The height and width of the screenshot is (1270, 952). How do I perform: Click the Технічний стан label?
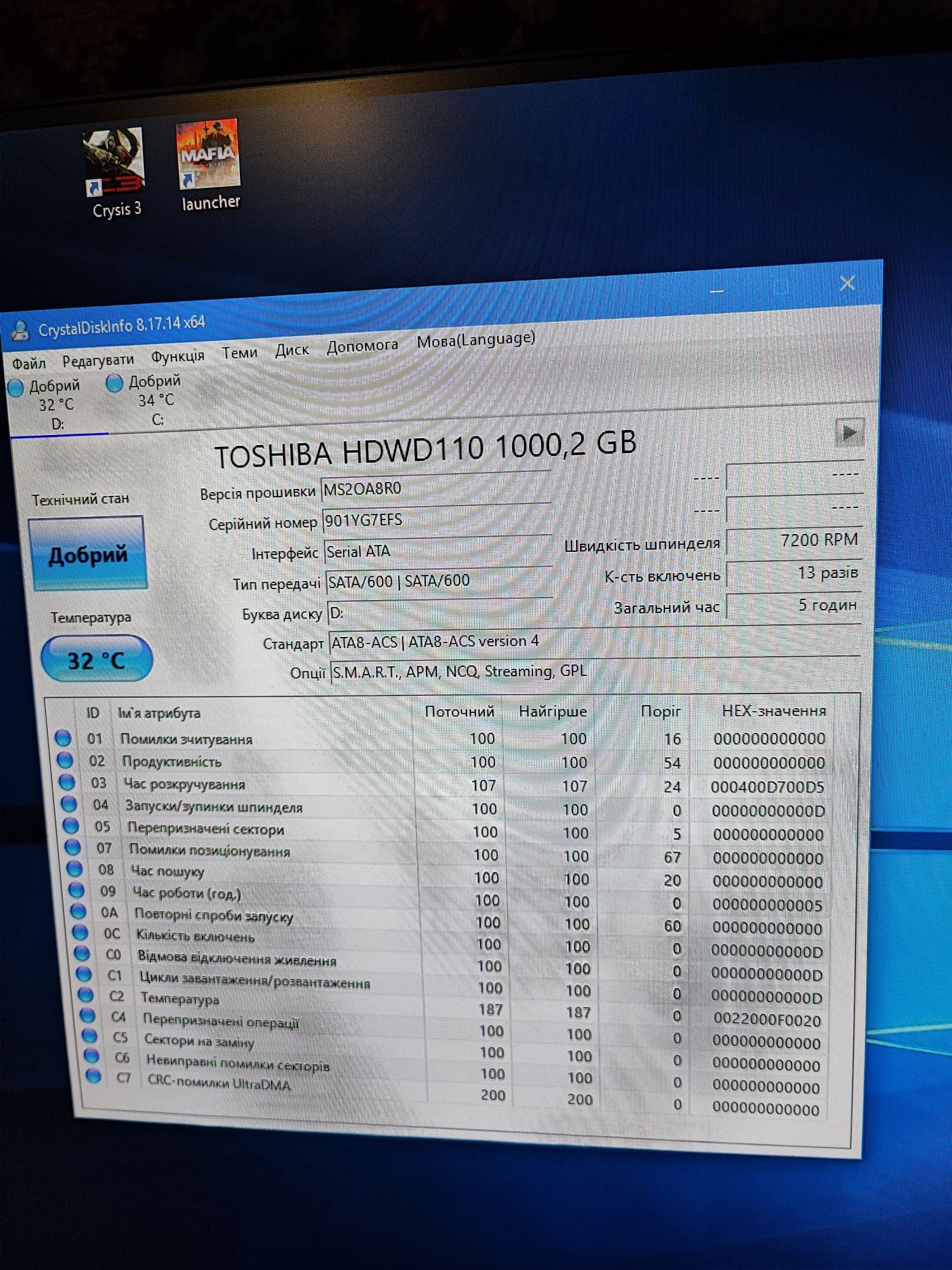[x=81, y=499]
